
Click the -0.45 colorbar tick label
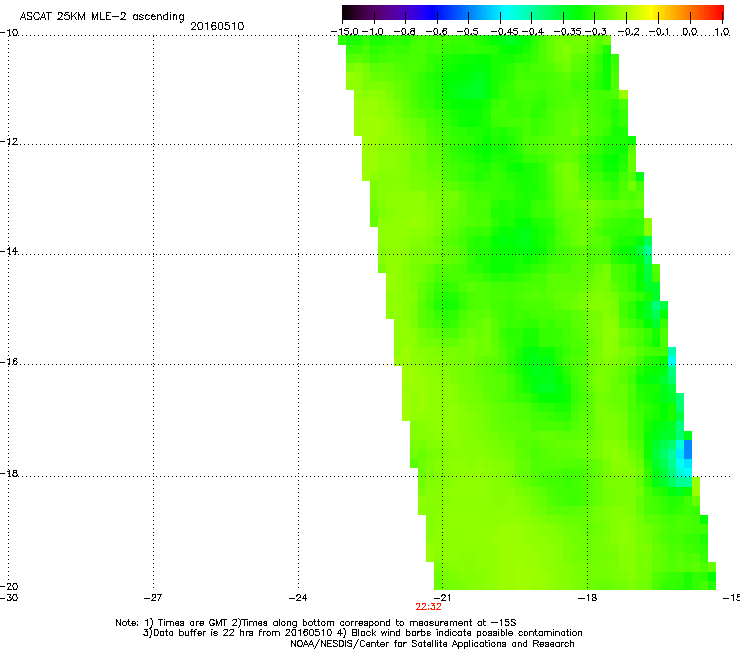click(x=504, y=32)
